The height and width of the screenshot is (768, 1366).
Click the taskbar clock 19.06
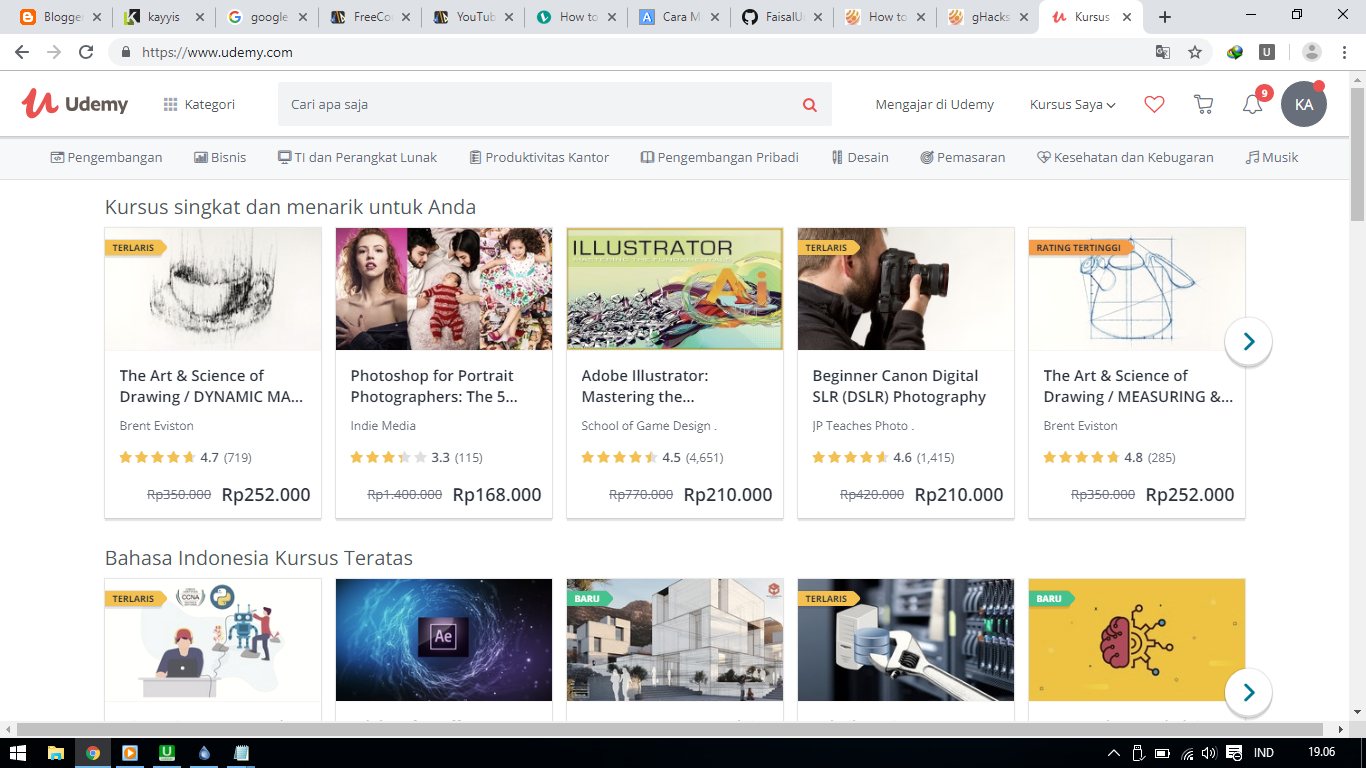click(x=1321, y=753)
